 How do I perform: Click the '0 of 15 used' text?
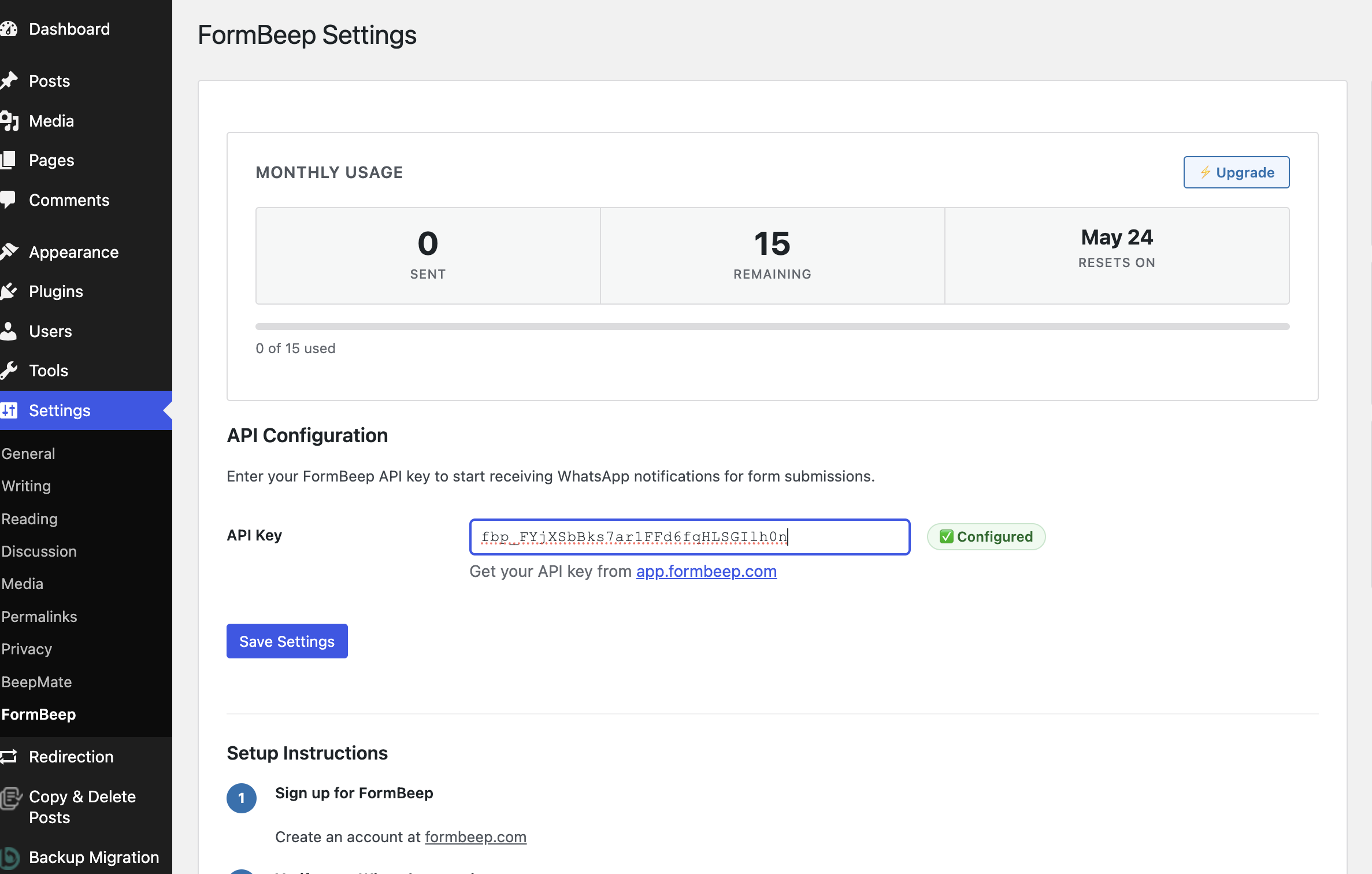(295, 349)
